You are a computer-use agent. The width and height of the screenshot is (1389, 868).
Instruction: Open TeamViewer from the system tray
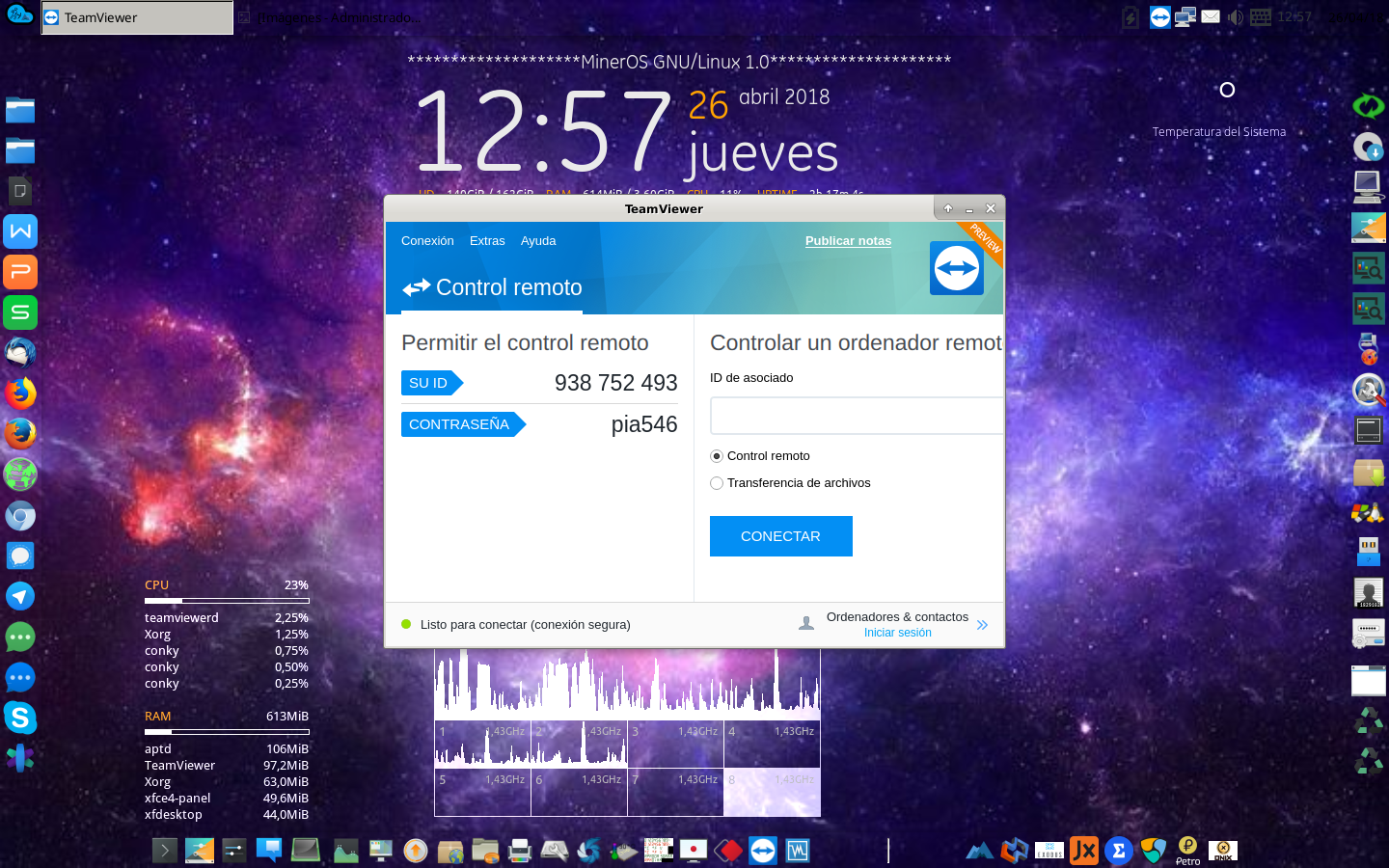1159,16
